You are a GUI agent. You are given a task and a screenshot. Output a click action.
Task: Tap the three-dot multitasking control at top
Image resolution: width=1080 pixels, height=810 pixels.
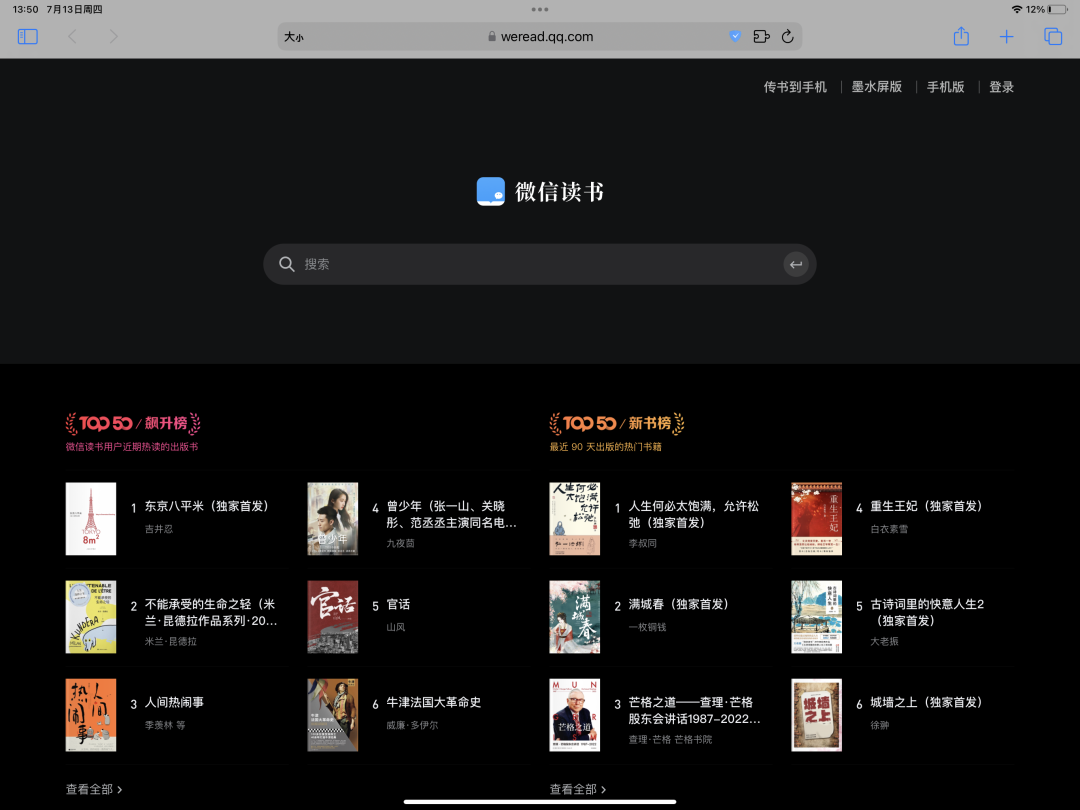540,10
